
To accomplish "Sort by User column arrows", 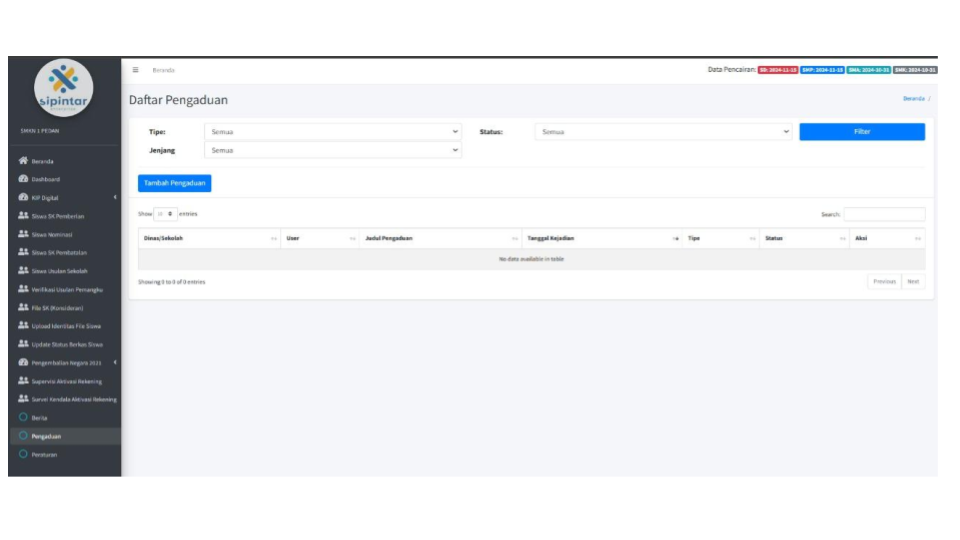I will pos(353,239).
